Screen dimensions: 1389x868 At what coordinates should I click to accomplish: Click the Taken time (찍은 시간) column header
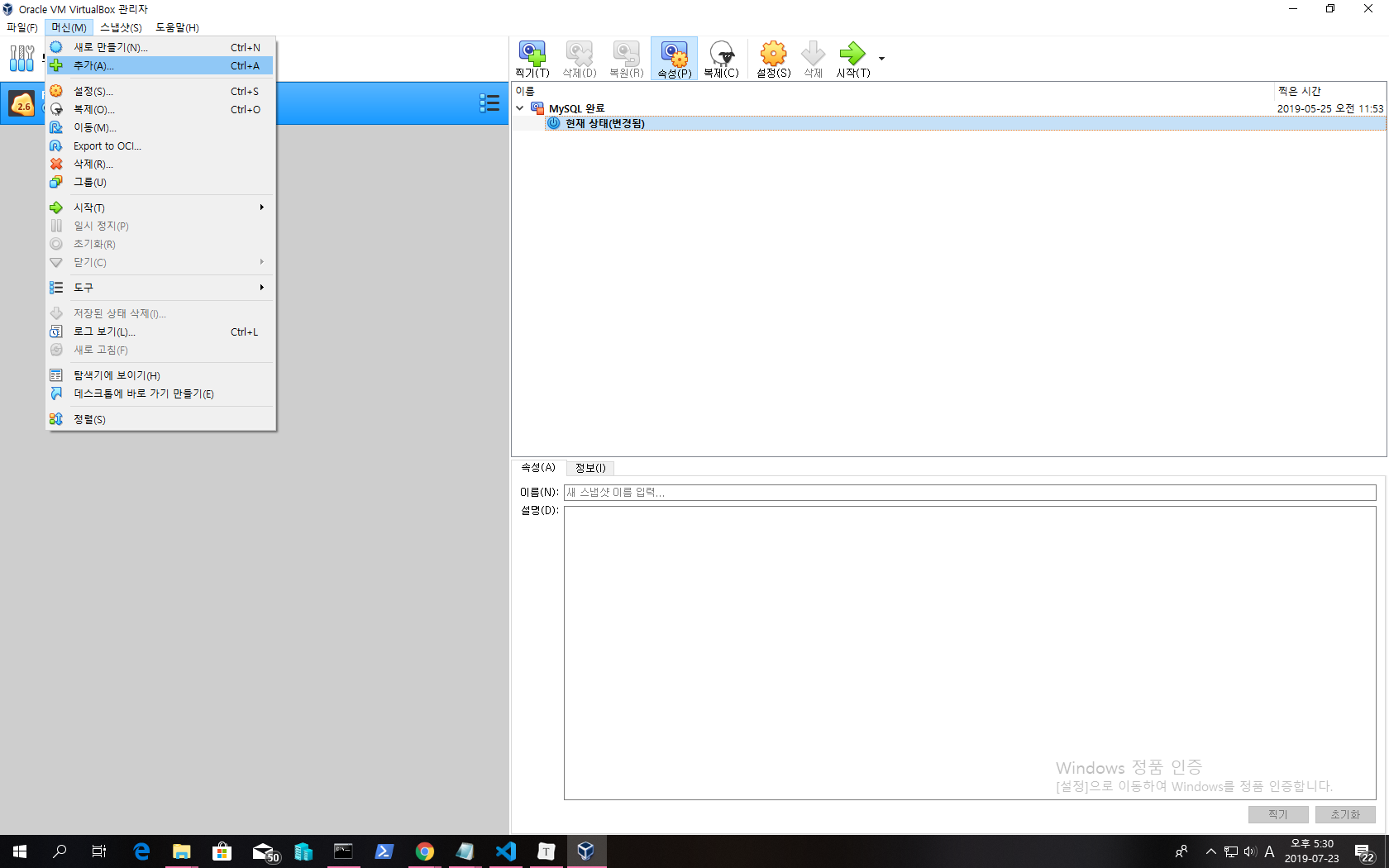(x=1329, y=91)
